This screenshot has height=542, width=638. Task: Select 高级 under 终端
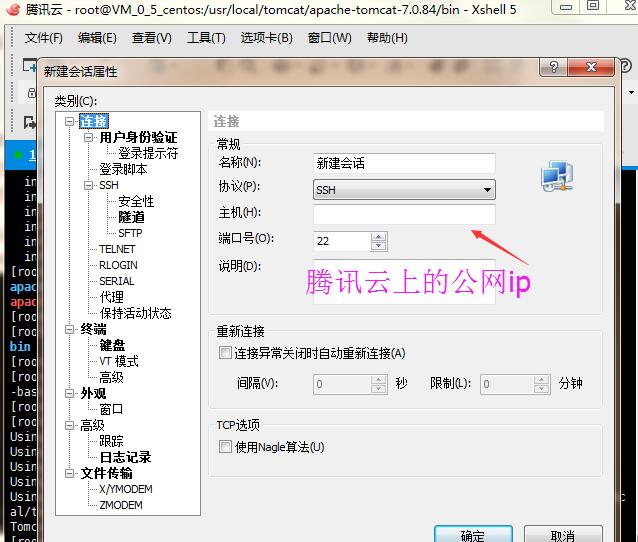point(111,377)
